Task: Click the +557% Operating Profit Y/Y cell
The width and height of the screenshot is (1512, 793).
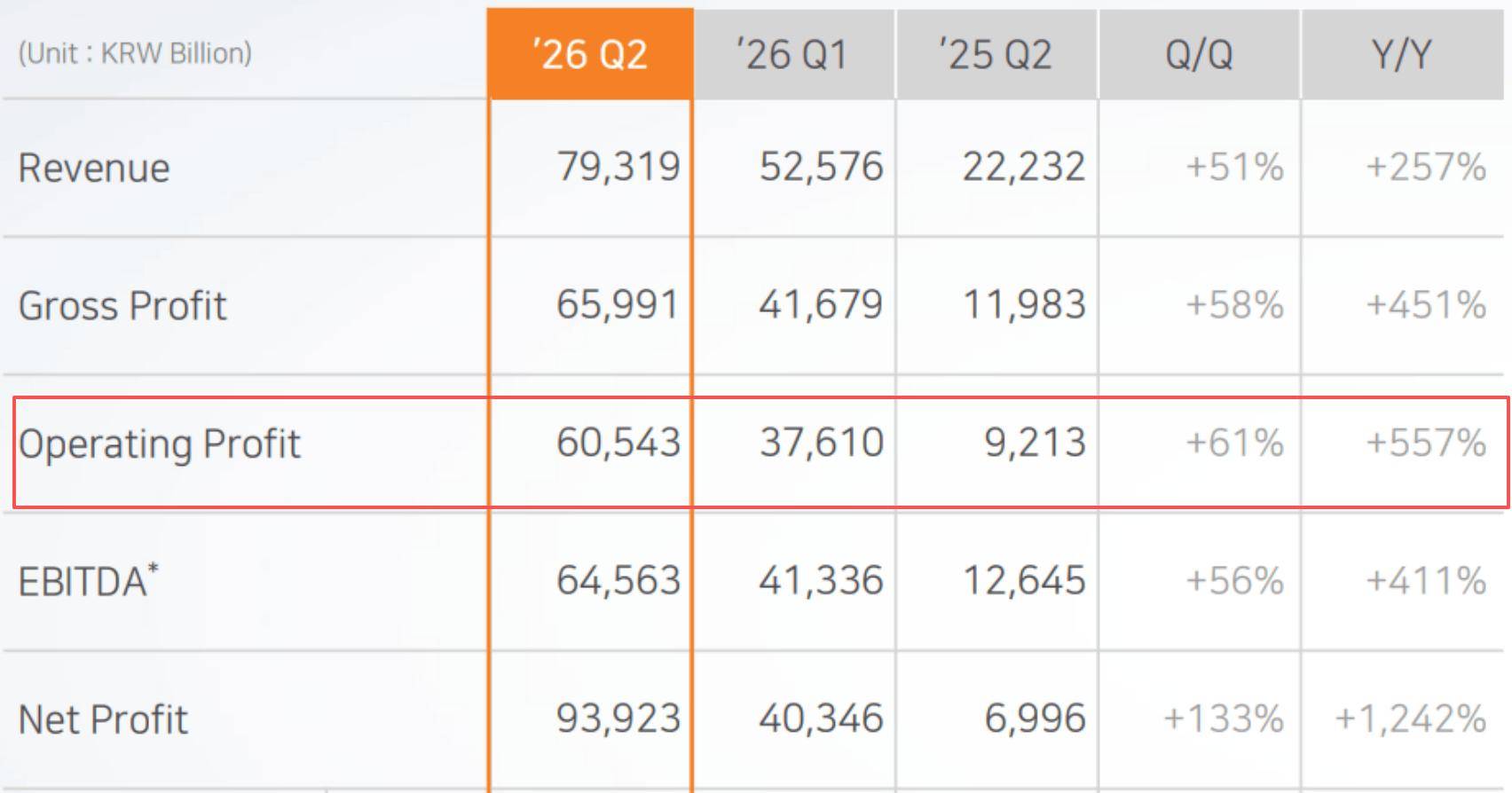Action: click(x=1426, y=443)
